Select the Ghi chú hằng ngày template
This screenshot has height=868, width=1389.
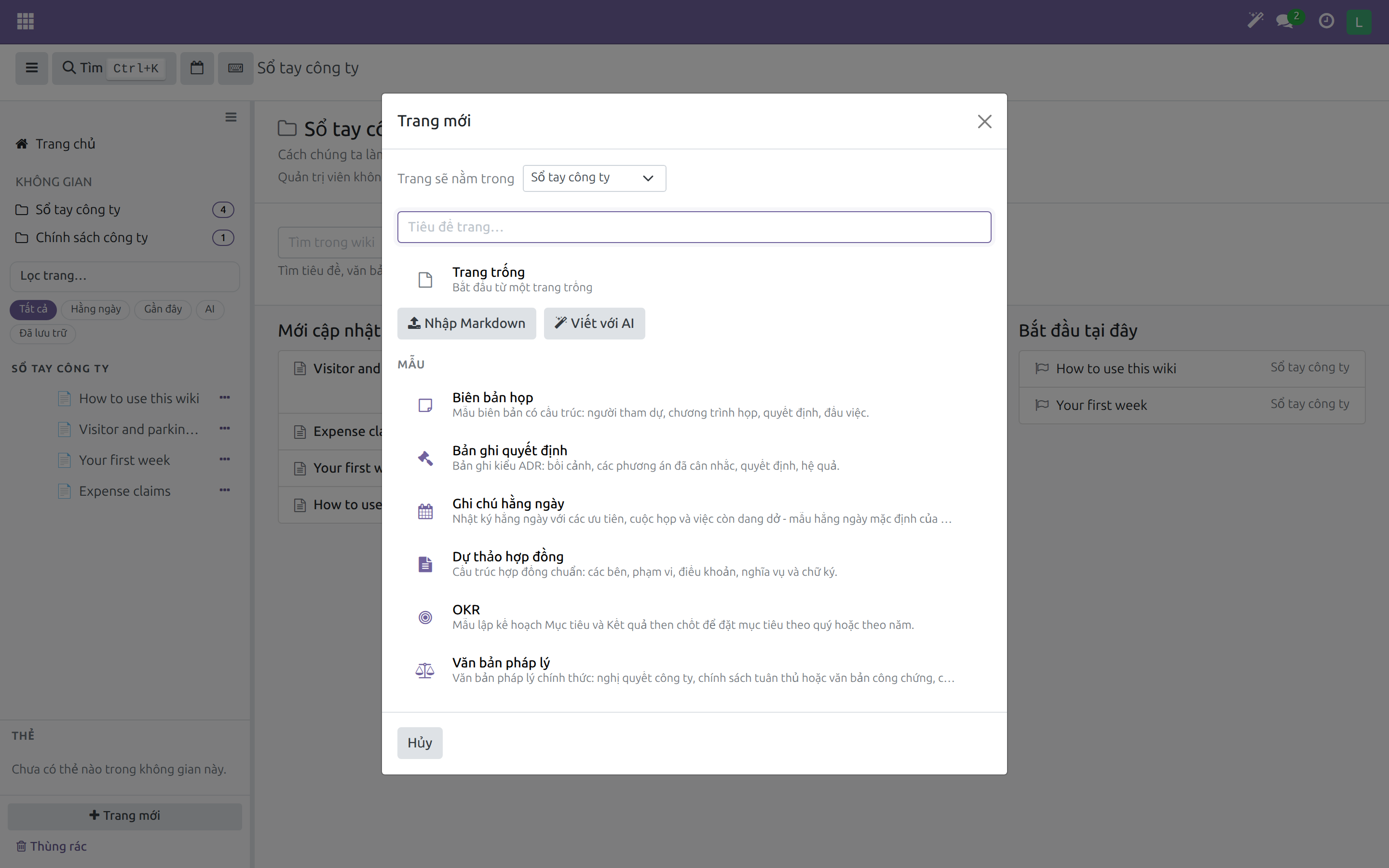pos(694,511)
